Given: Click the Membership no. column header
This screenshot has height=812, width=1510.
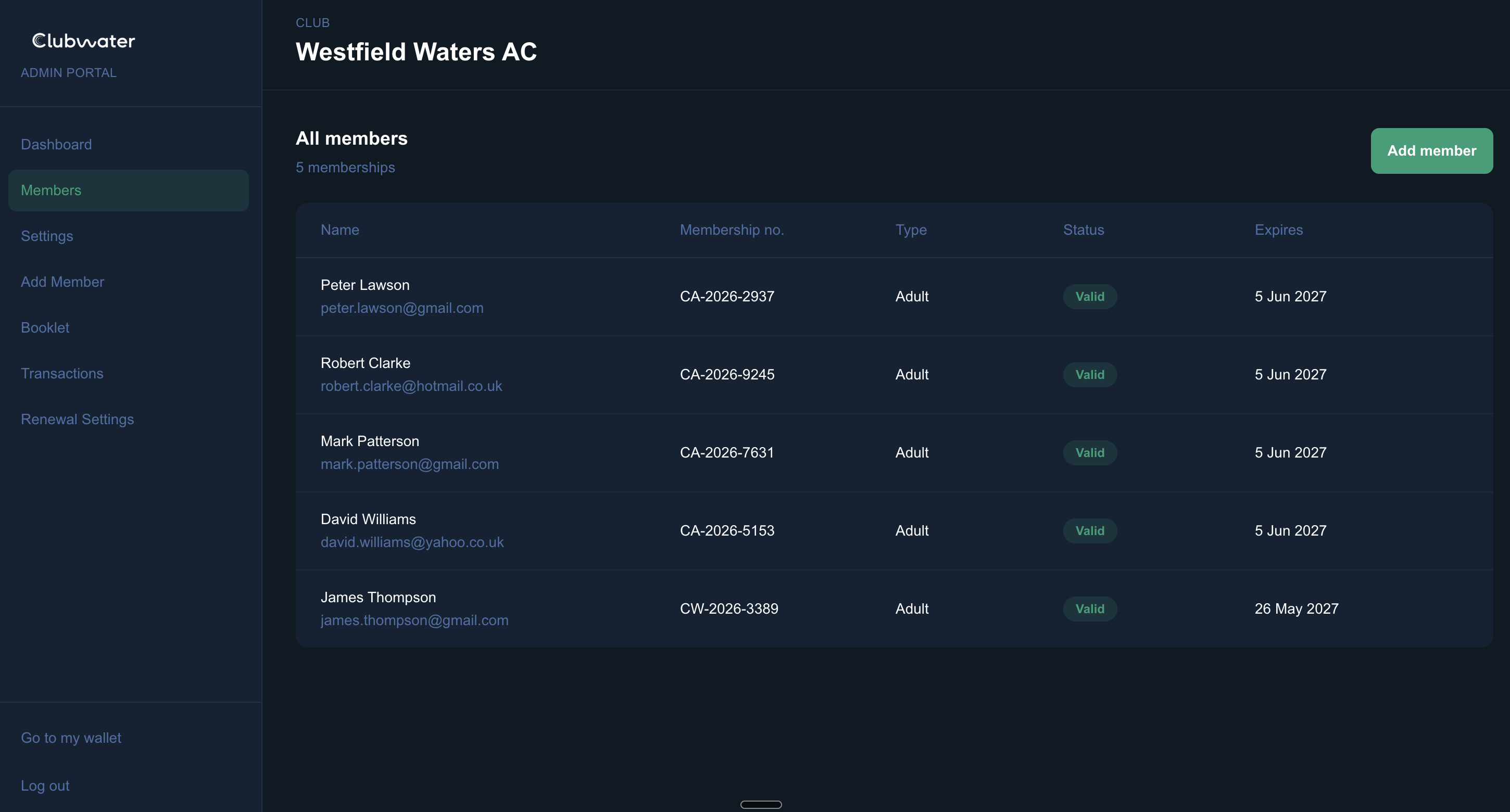Looking at the screenshot, I should 732,230.
